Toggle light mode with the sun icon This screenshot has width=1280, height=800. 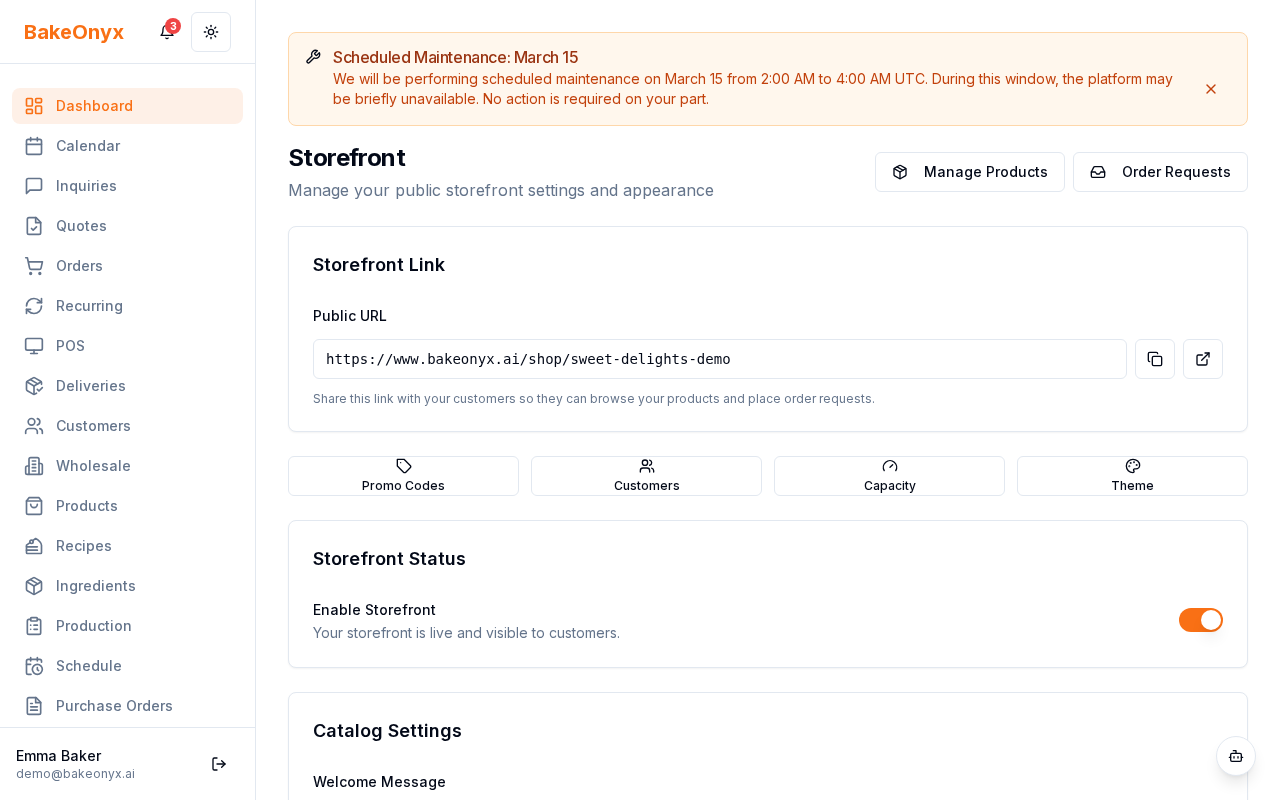pos(211,32)
